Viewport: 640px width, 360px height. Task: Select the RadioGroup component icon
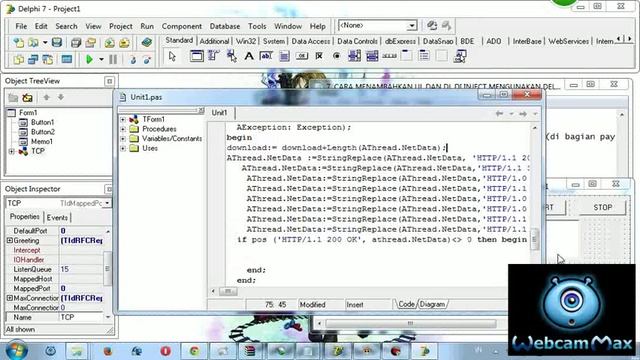pos(424,56)
